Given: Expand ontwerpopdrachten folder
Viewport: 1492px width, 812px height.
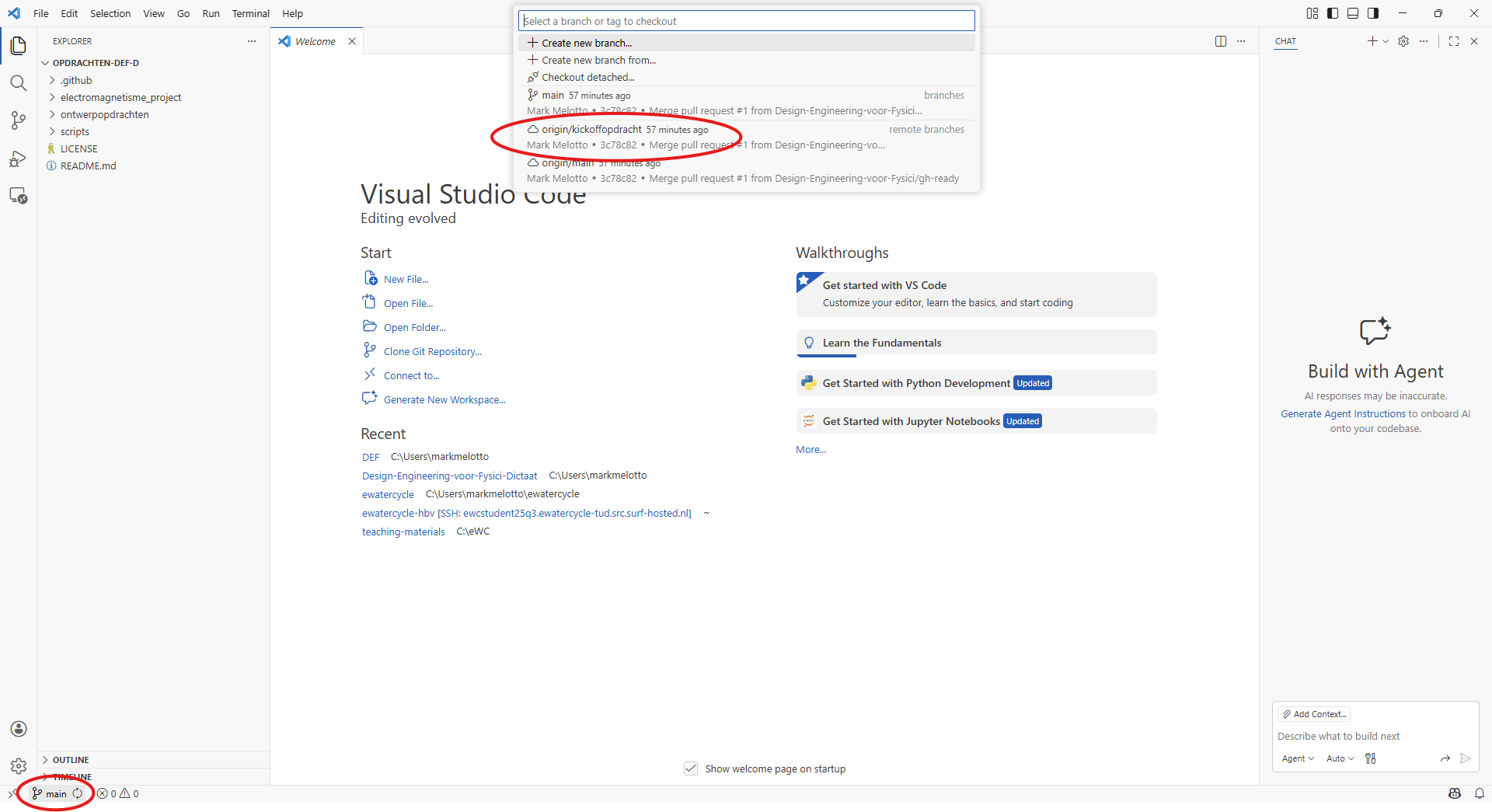Looking at the screenshot, I should [154, 114].
